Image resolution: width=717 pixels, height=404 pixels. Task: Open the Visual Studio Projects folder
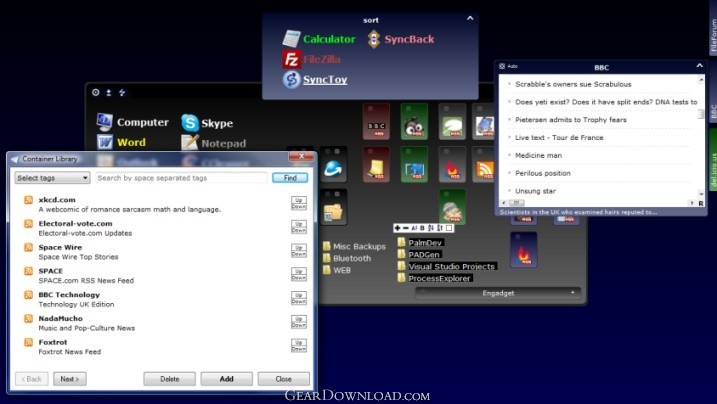tap(447, 266)
